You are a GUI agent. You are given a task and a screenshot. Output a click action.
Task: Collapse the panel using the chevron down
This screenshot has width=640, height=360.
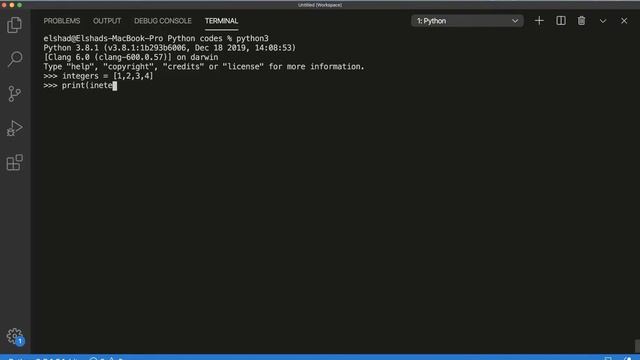point(603,21)
